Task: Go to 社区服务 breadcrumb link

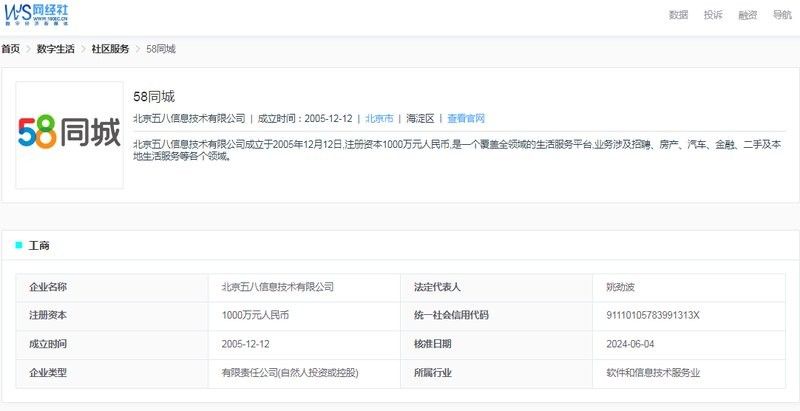Action: click(110, 49)
